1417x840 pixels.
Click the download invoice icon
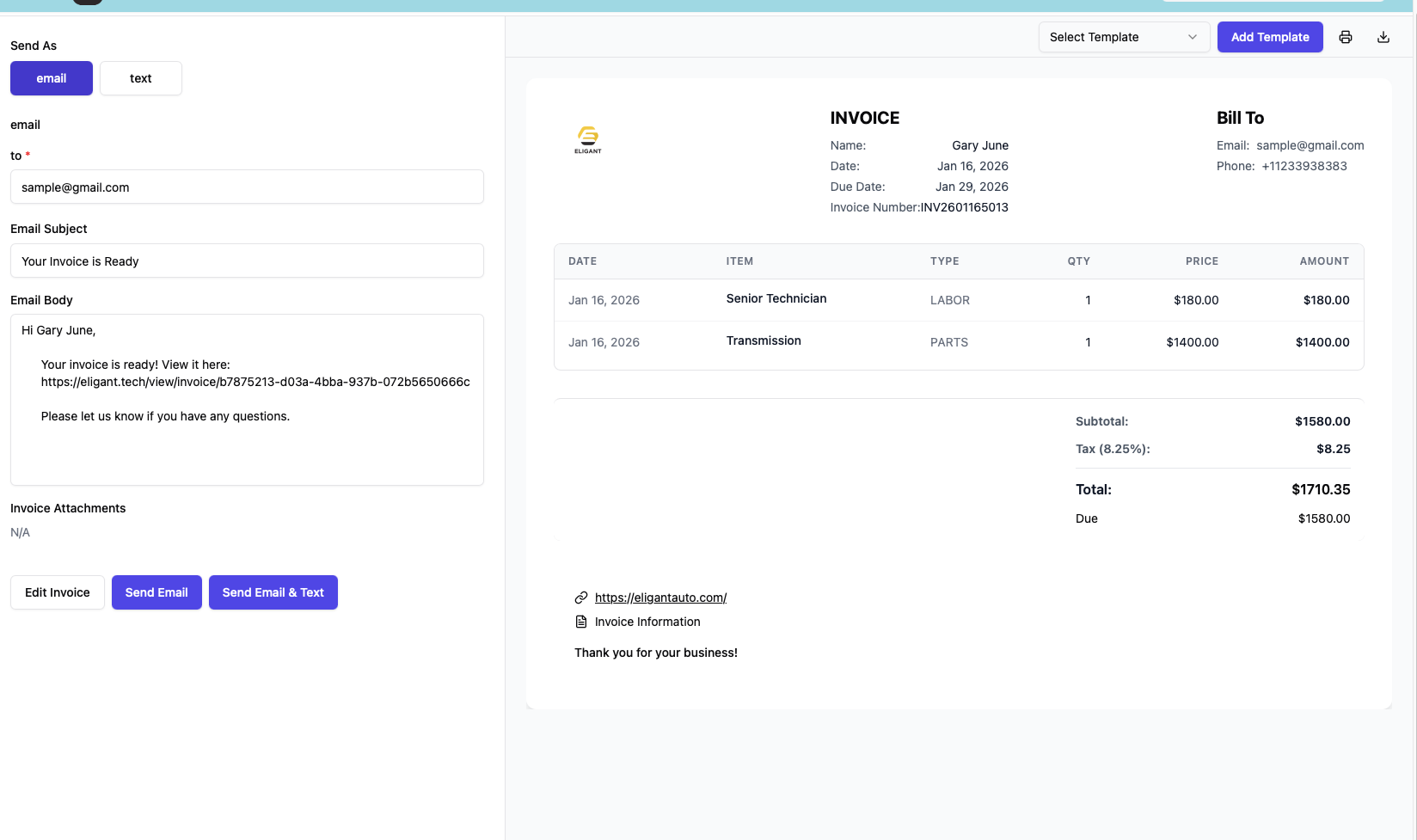[x=1383, y=37]
